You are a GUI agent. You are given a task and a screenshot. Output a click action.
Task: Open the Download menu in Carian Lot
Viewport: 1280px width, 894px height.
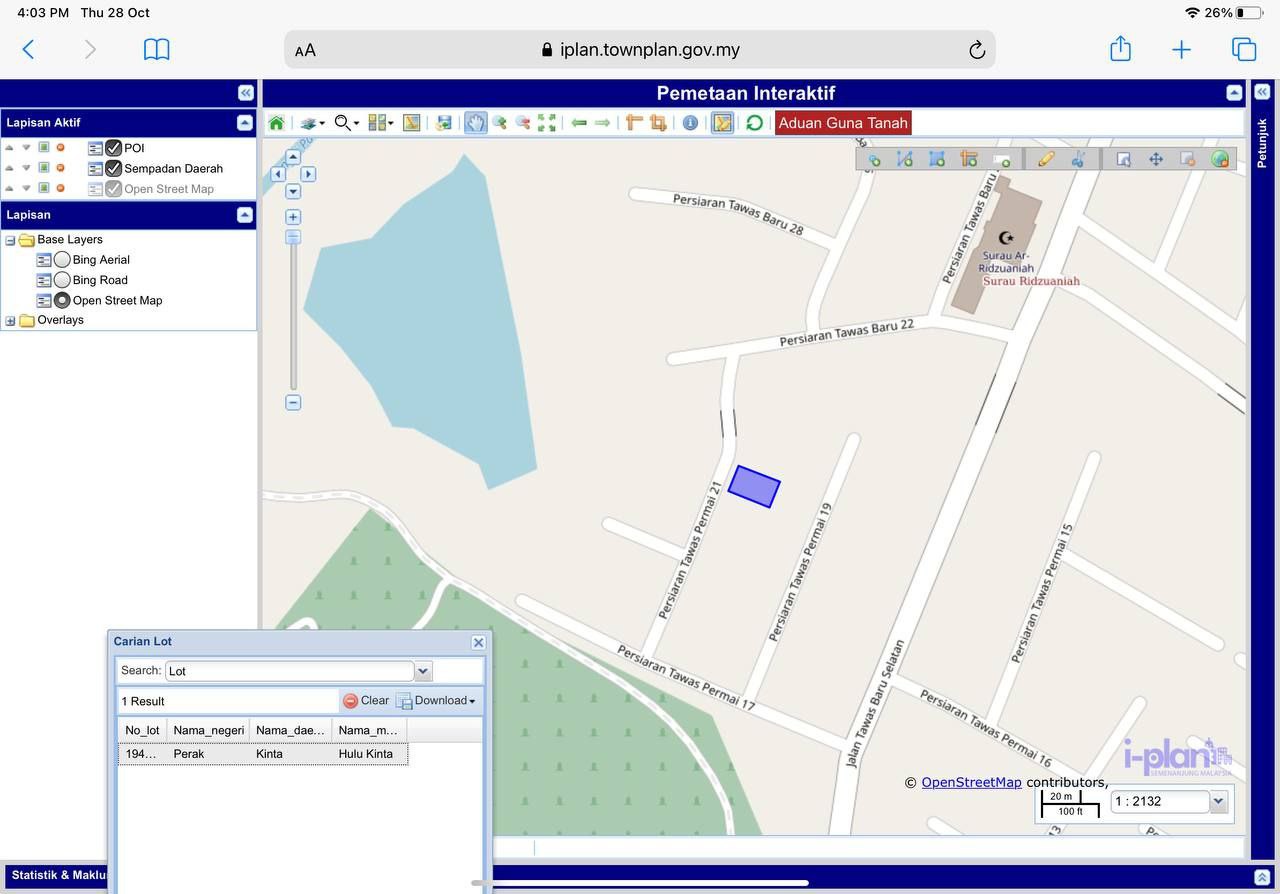[438, 701]
